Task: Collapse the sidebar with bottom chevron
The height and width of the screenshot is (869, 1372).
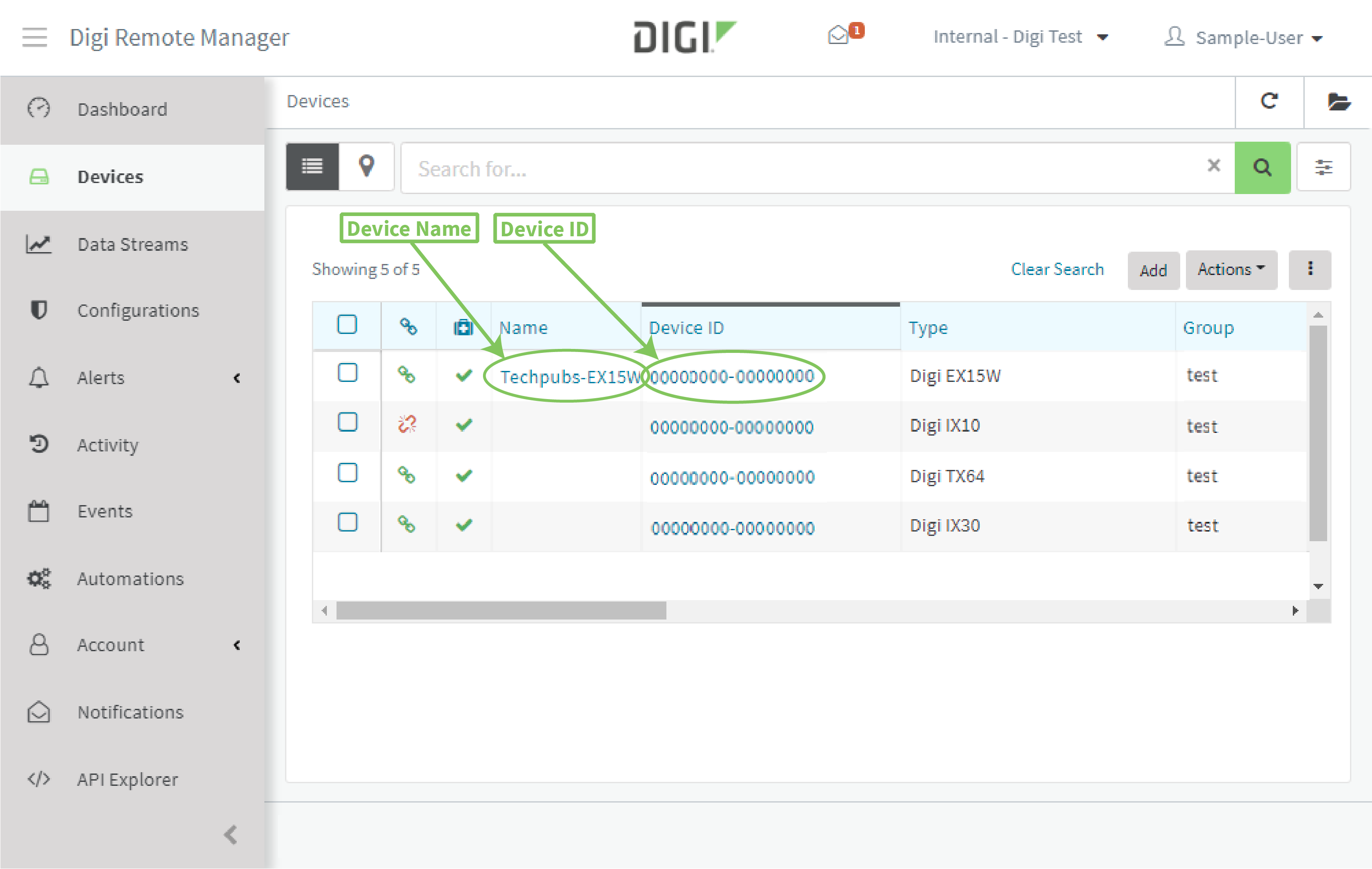Action: point(231,834)
